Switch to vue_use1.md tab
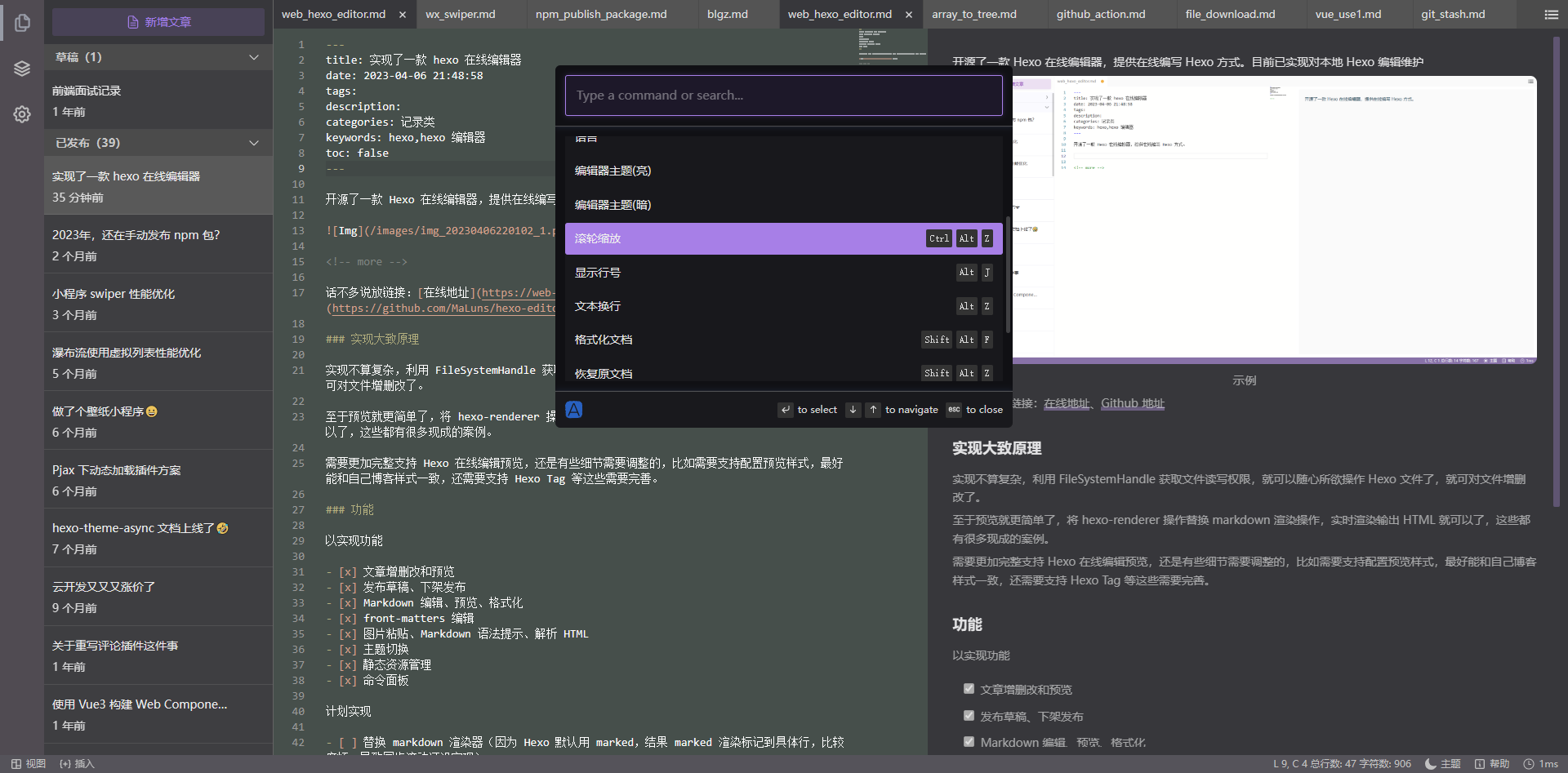The image size is (1568, 773). tap(1358, 15)
